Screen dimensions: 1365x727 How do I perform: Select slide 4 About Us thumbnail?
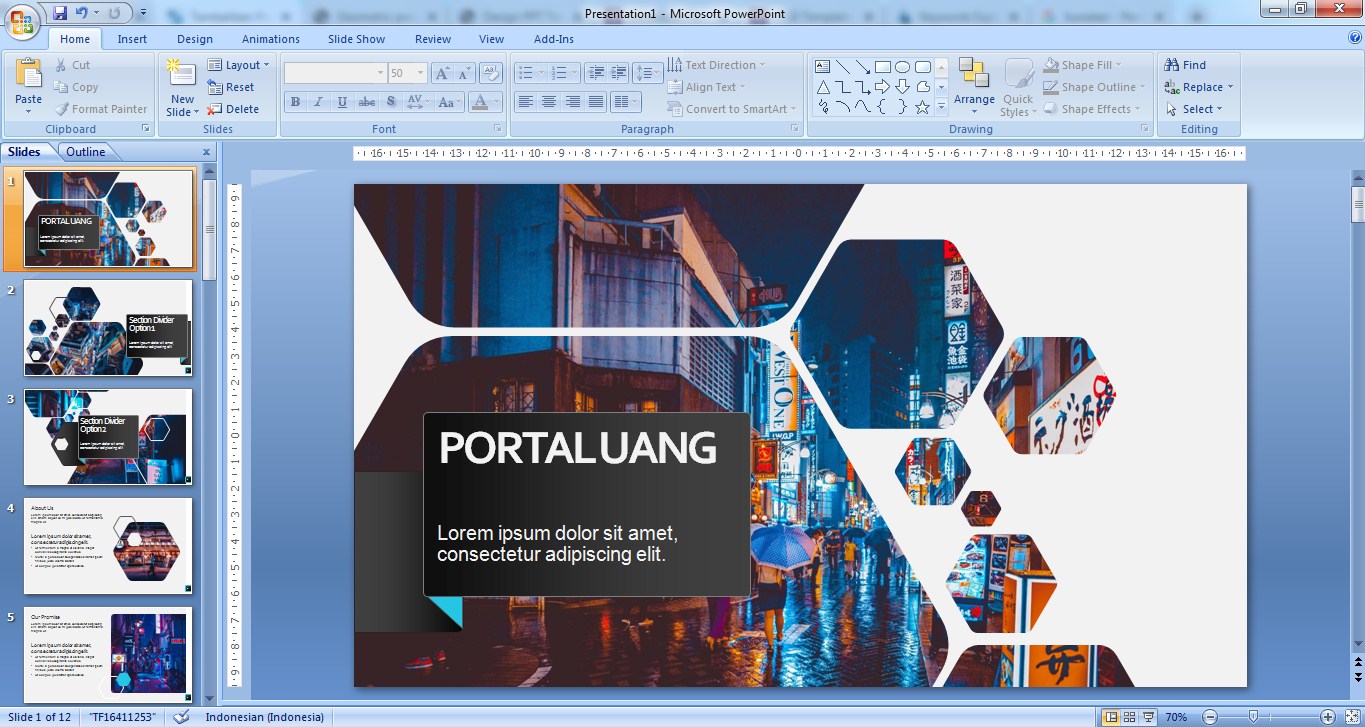(108, 546)
